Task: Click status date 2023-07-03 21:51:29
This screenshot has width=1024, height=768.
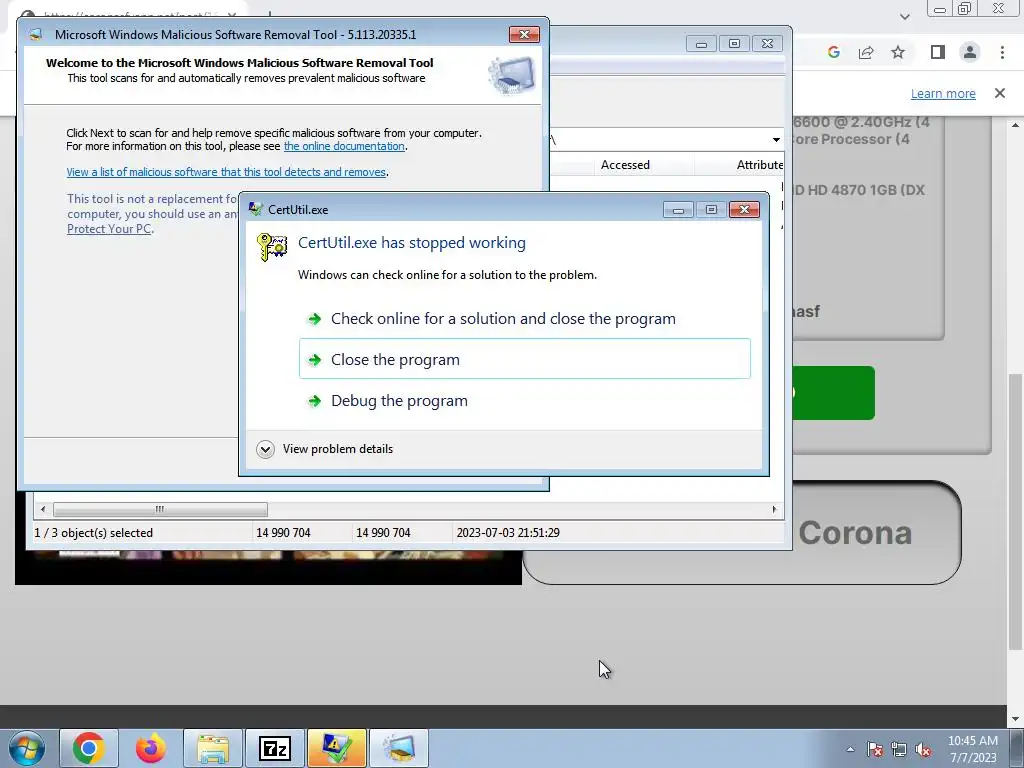Action: tap(508, 533)
